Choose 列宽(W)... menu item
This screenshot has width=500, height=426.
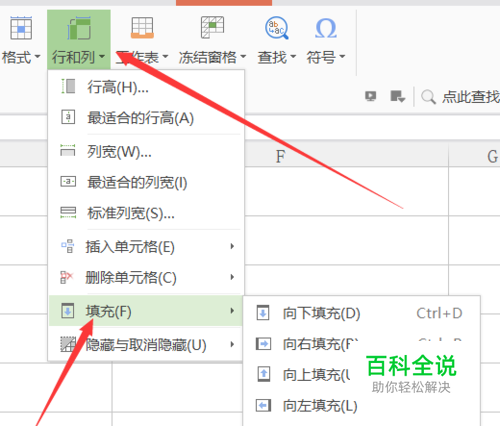pos(146,152)
